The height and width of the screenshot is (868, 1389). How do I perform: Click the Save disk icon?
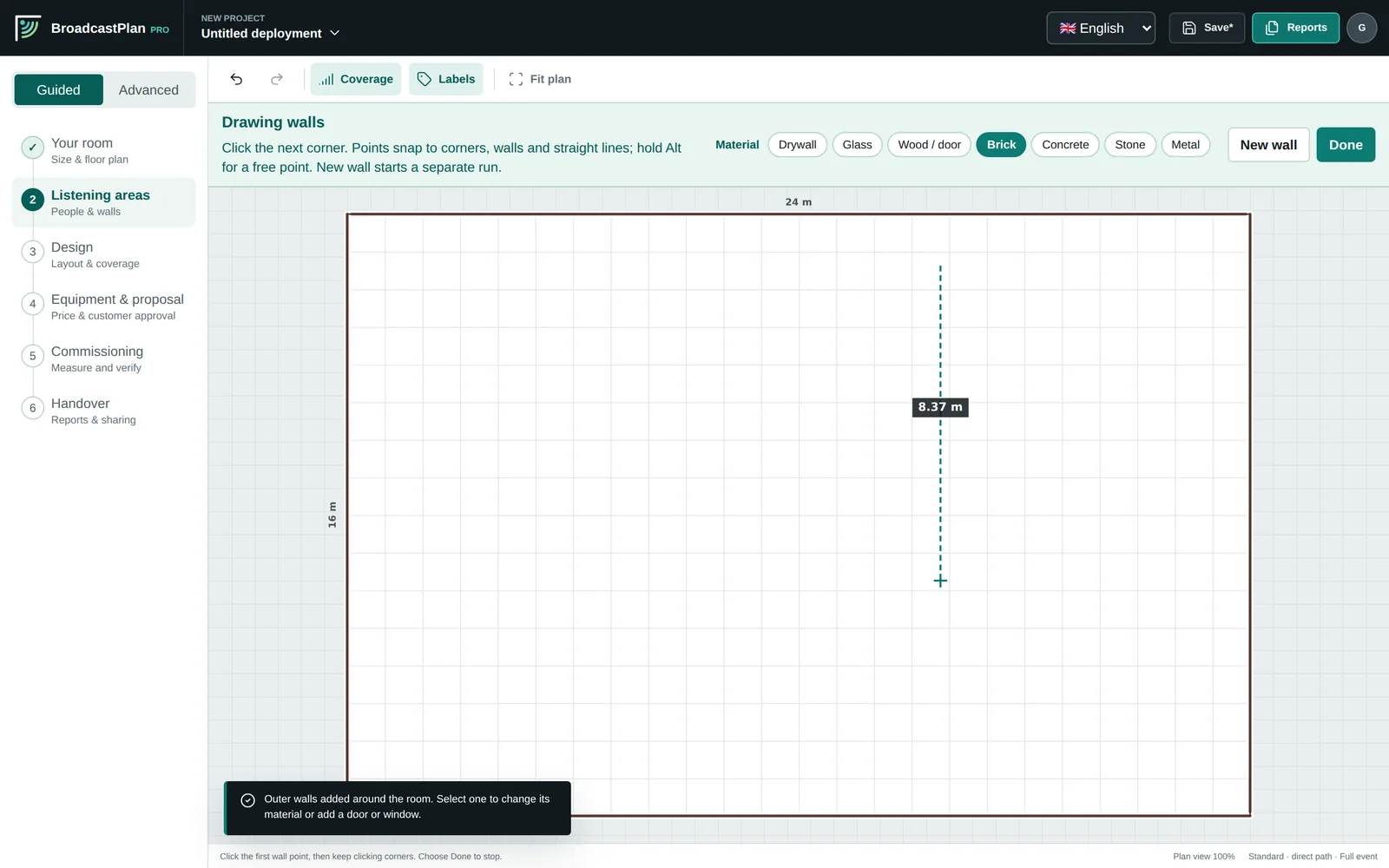(x=1189, y=28)
